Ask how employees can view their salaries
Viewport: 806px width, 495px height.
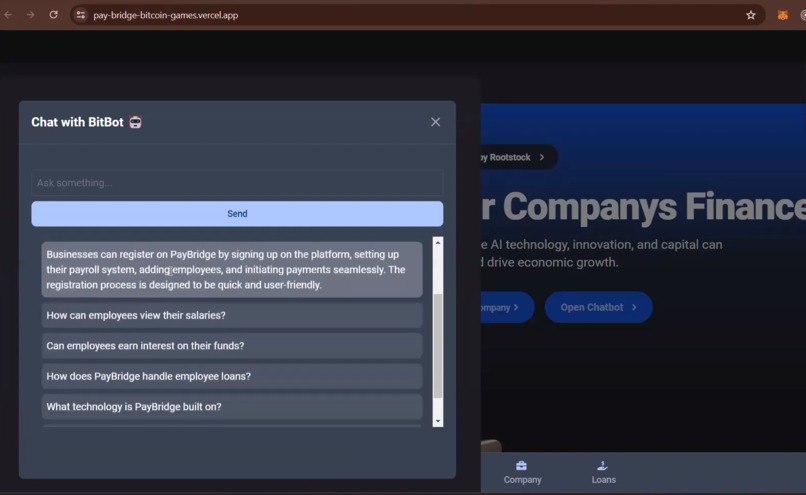point(232,315)
